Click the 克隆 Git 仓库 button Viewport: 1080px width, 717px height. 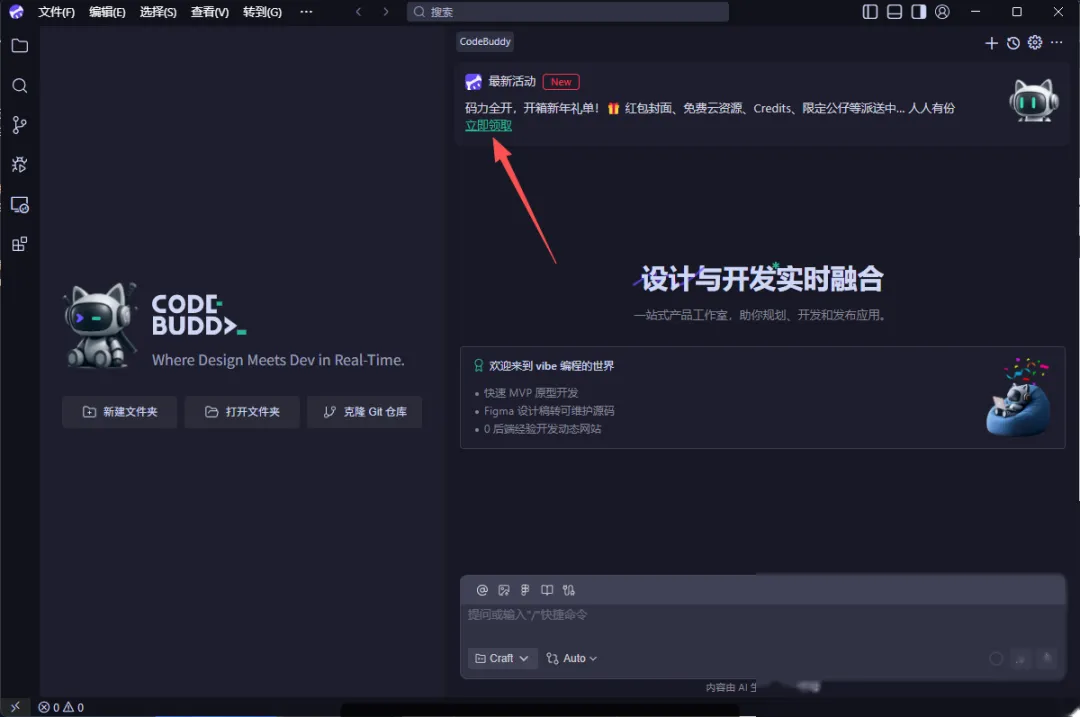(365, 412)
